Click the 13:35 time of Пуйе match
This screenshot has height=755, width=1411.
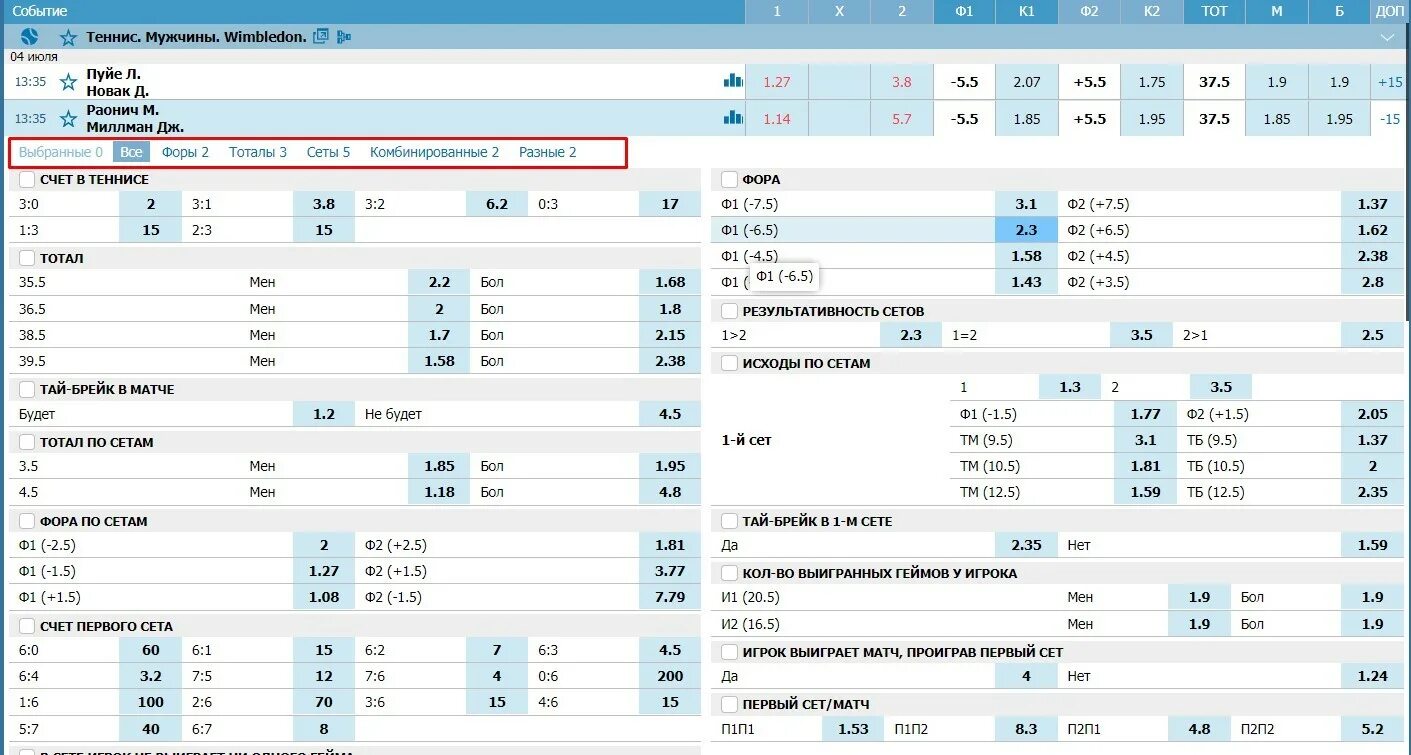coord(30,82)
